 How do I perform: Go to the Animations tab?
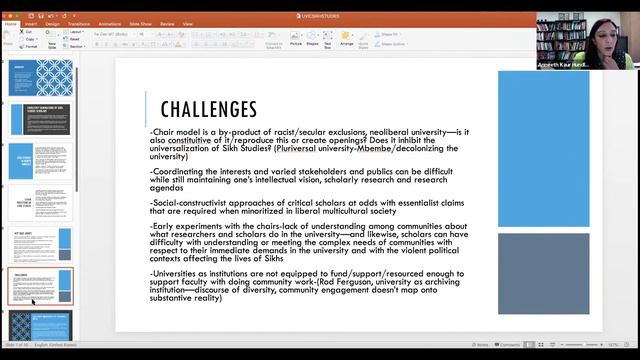point(110,24)
